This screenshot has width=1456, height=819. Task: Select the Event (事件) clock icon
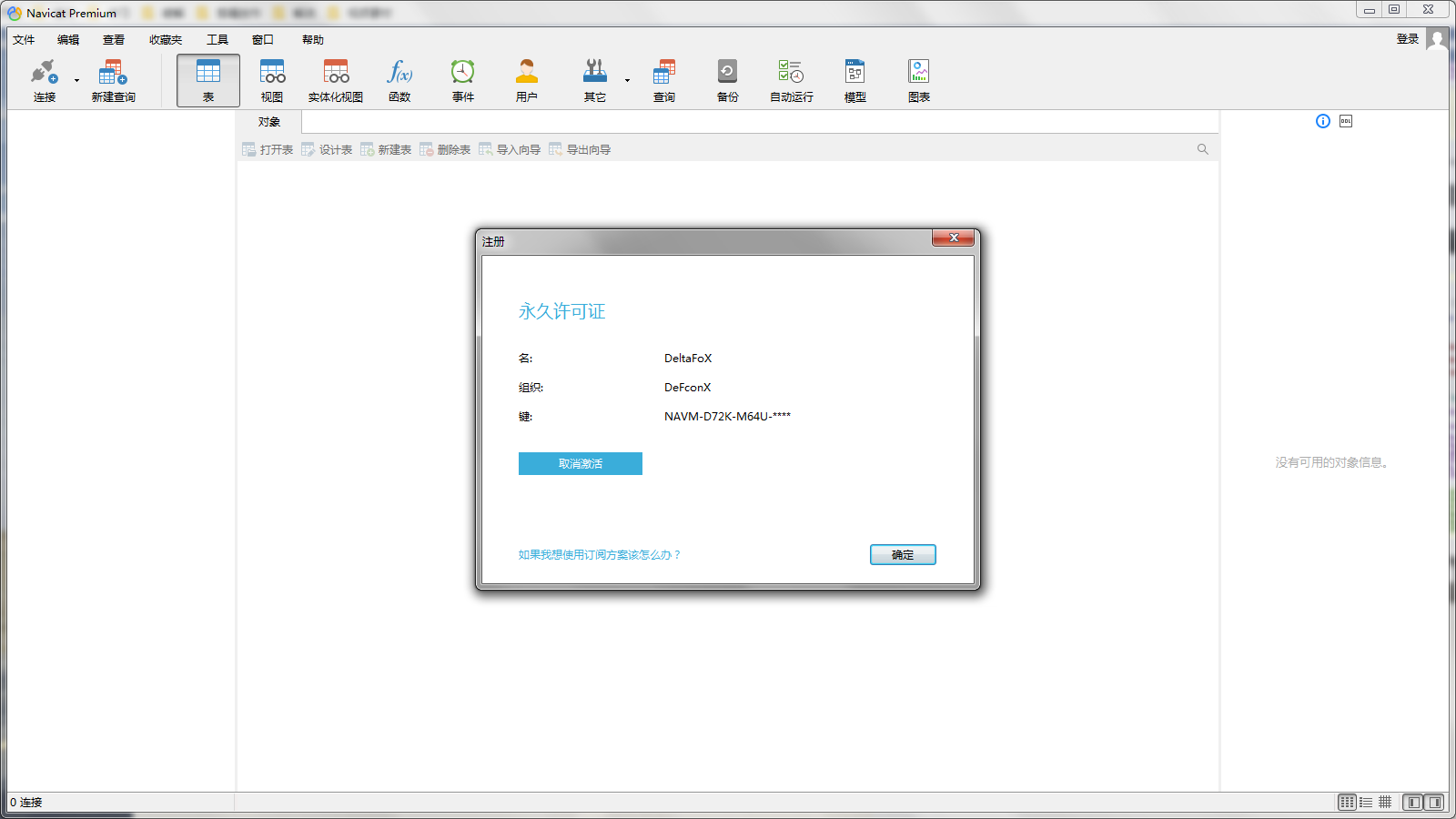tap(463, 81)
